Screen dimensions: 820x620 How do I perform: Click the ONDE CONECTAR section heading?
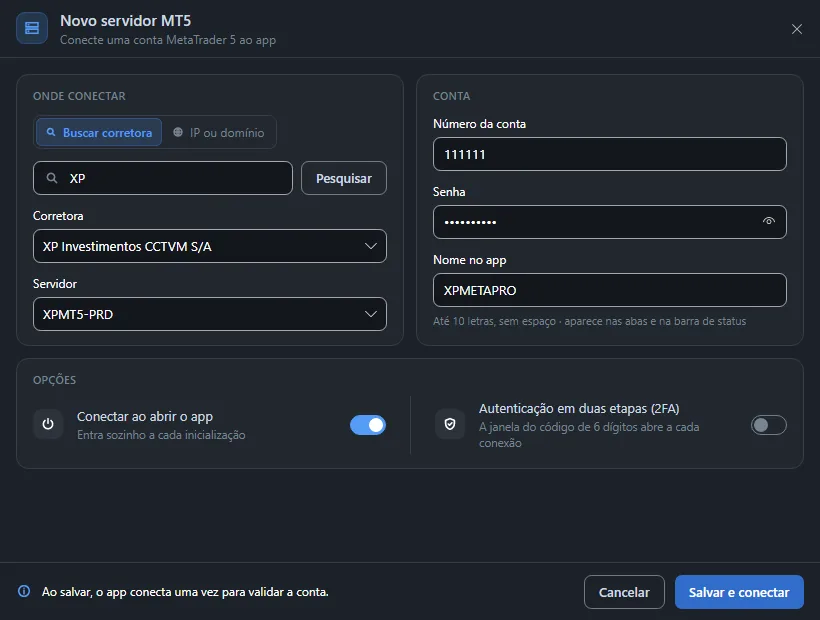(79, 96)
